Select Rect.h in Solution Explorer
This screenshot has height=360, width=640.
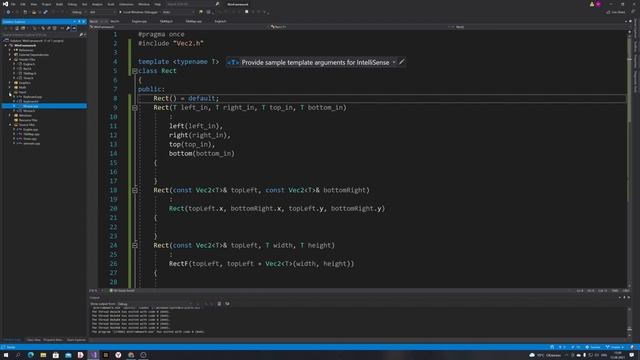pyautogui.click(x=27, y=69)
